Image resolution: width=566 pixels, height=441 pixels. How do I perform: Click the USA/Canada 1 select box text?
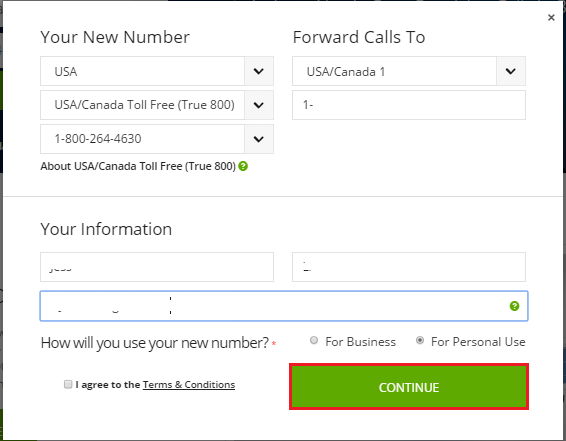tap(345, 72)
